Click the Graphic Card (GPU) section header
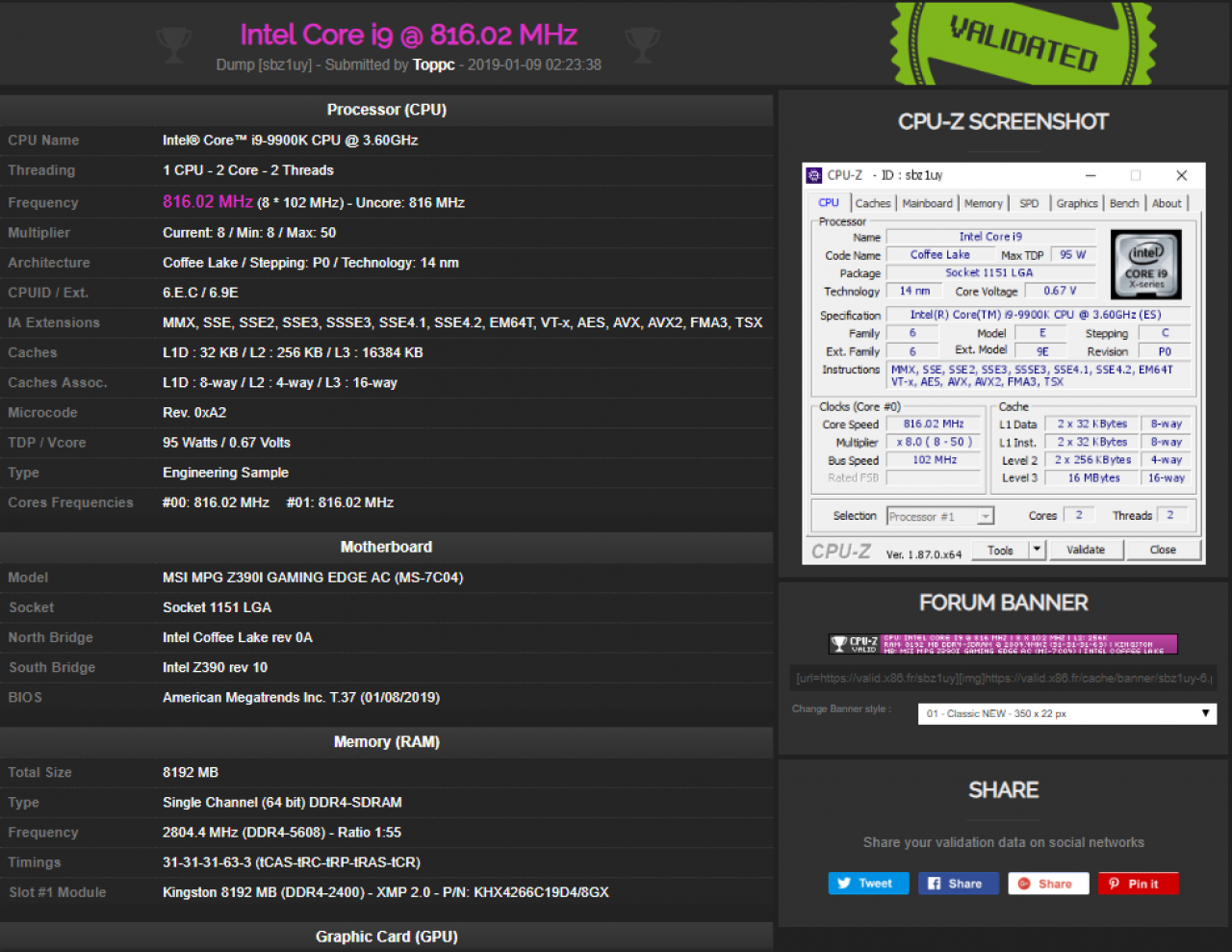This screenshot has height=952, width=1232. (x=386, y=937)
